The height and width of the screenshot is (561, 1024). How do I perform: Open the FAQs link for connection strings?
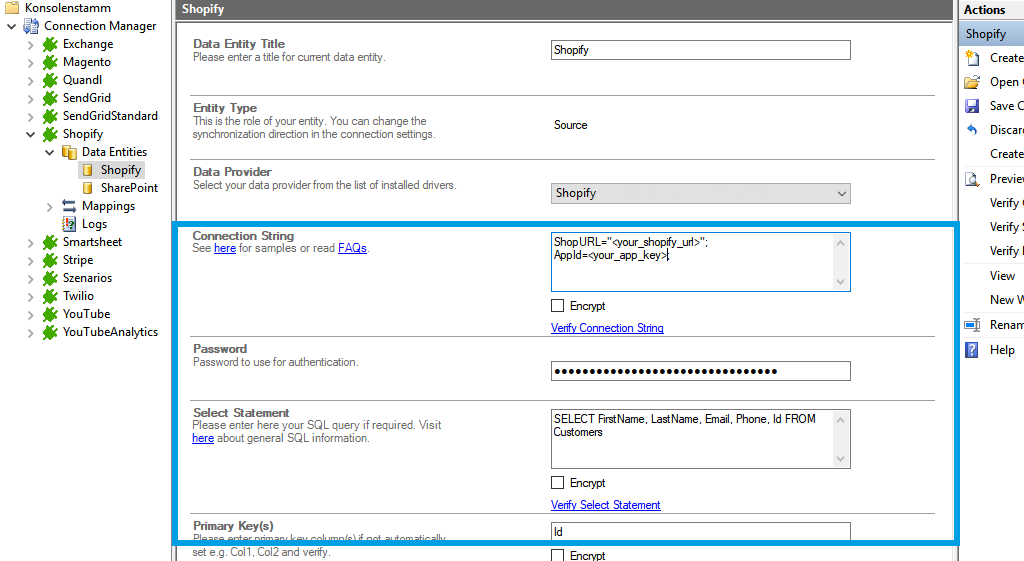coord(352,248)
